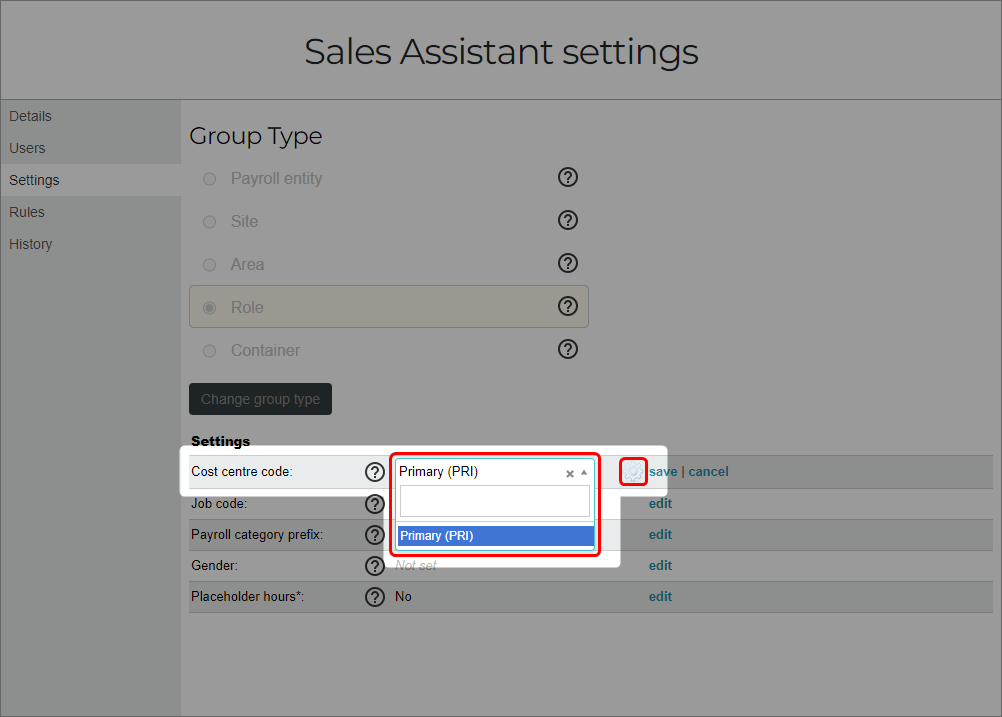Save the cost centre code change
Image resolution: width=1002 pixels, height=717 pixels.
point(662,471)
